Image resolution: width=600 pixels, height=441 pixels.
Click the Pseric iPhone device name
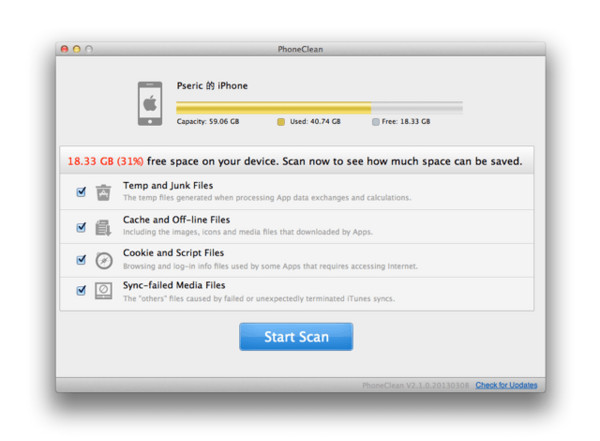(x=212, y=86)
